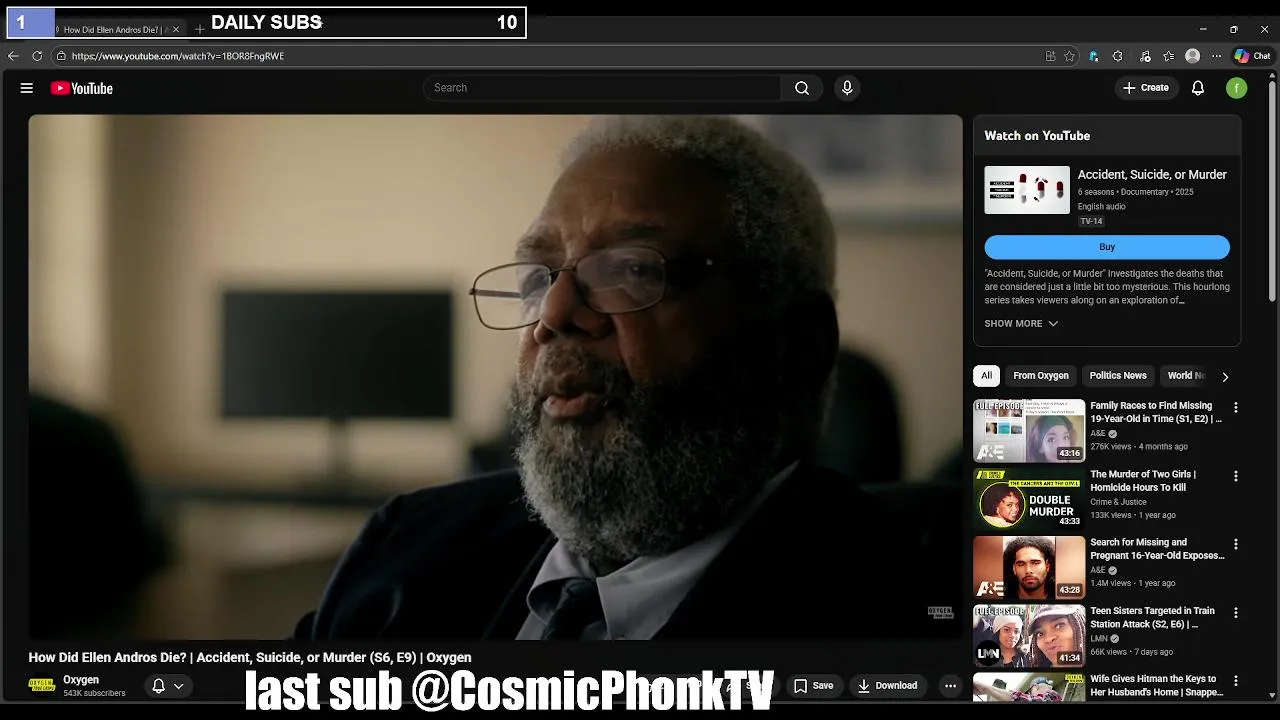The image size is (1280, 720).
Task: Select the Politics News filter chip
Action: coord(1118,376)
